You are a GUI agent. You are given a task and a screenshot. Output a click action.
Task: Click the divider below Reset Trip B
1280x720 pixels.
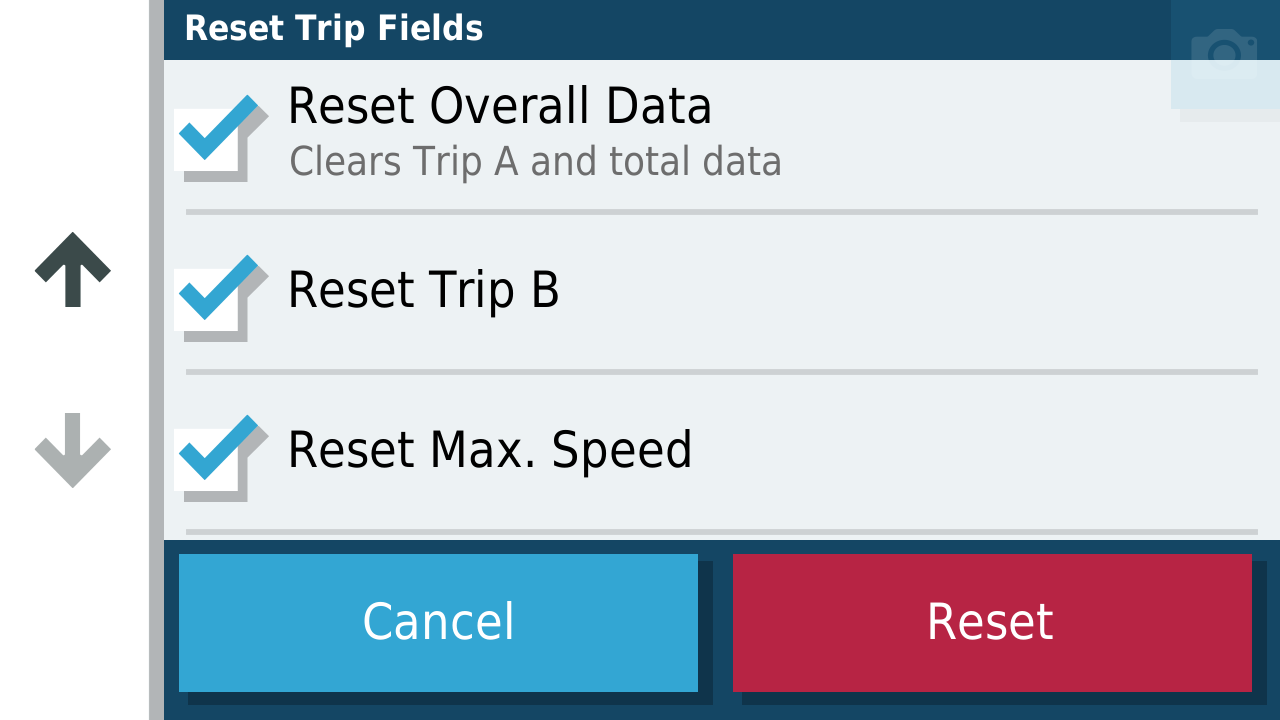coord(722,372)
